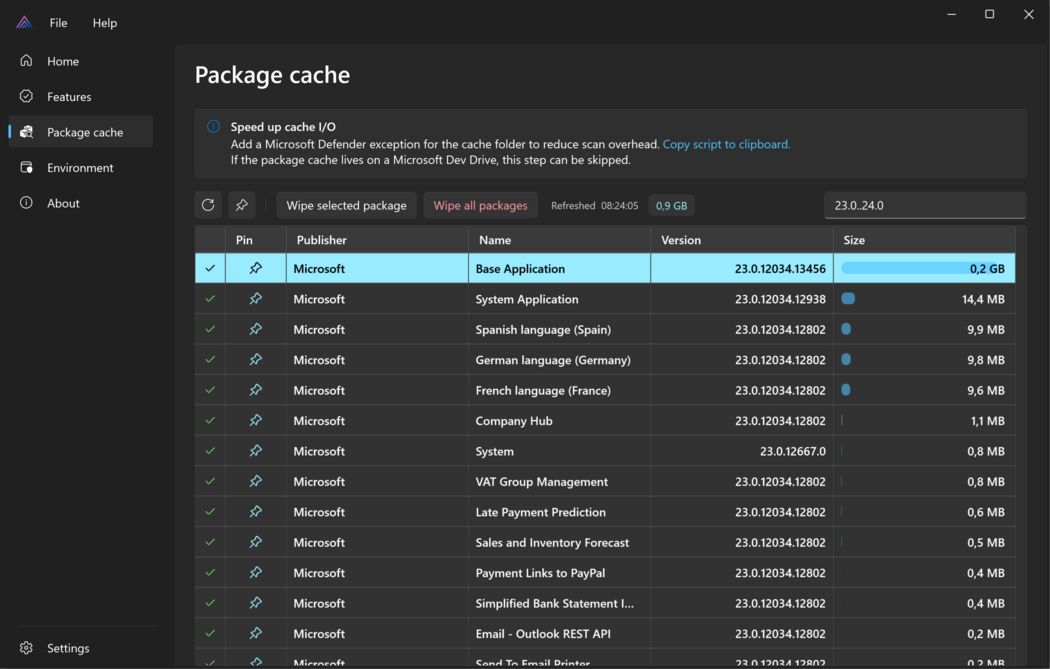Screen dimensions: 1050x669
Task: Click the Features checkmark badge icon
Action: 26,96
